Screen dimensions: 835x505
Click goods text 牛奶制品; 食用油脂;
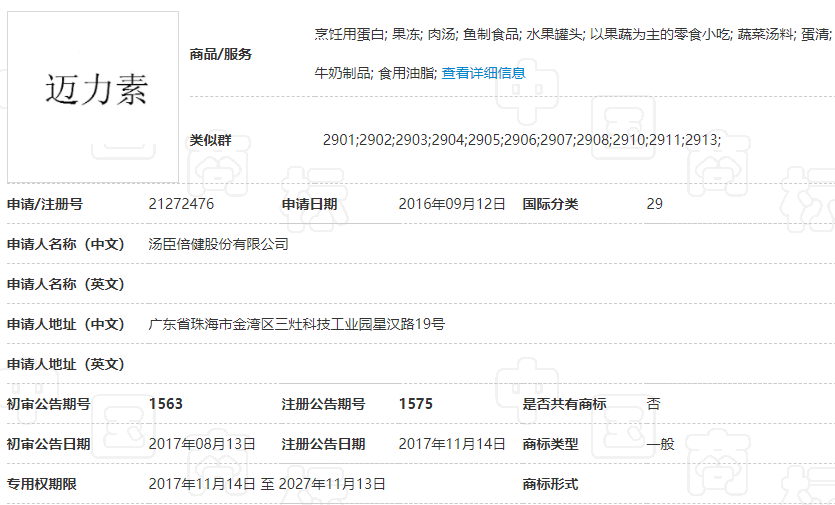point(375,73)
